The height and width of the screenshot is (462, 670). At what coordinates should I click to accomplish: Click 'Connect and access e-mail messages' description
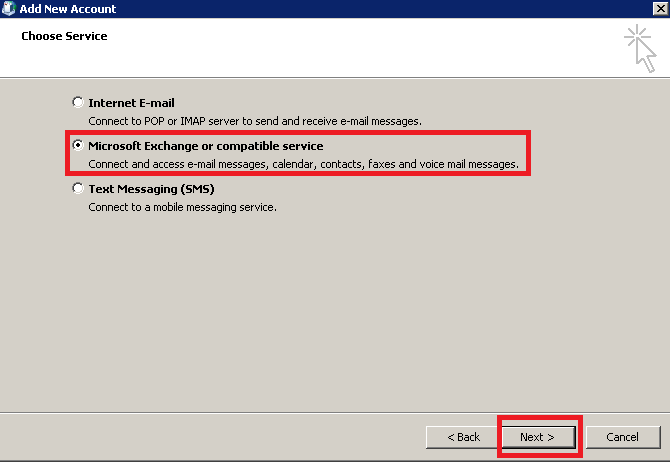point(303,164)
